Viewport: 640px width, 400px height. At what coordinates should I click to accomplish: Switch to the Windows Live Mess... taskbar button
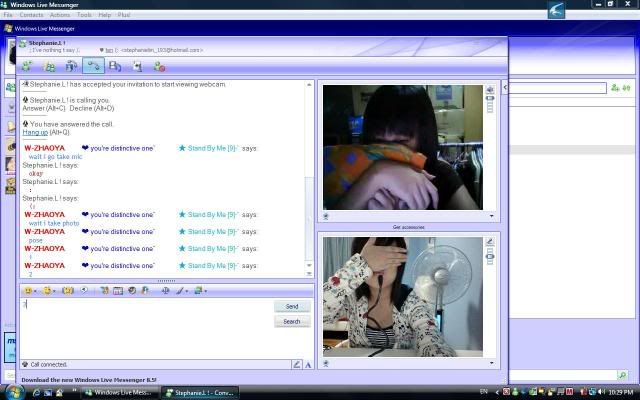[119, 392]
